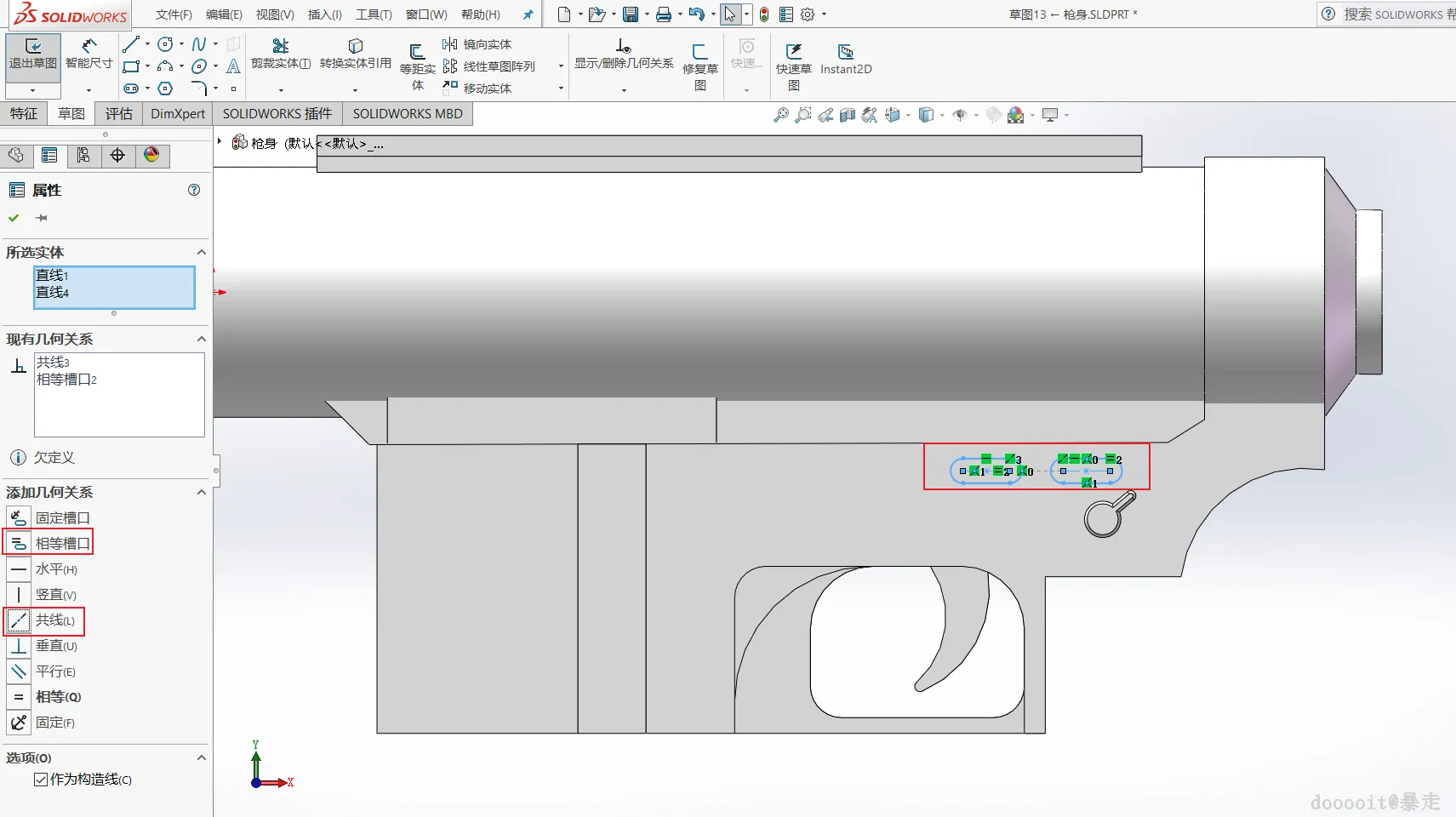
Task: Select the Trim Entities (剪裁实体) tool
Action: pos(280,48)
